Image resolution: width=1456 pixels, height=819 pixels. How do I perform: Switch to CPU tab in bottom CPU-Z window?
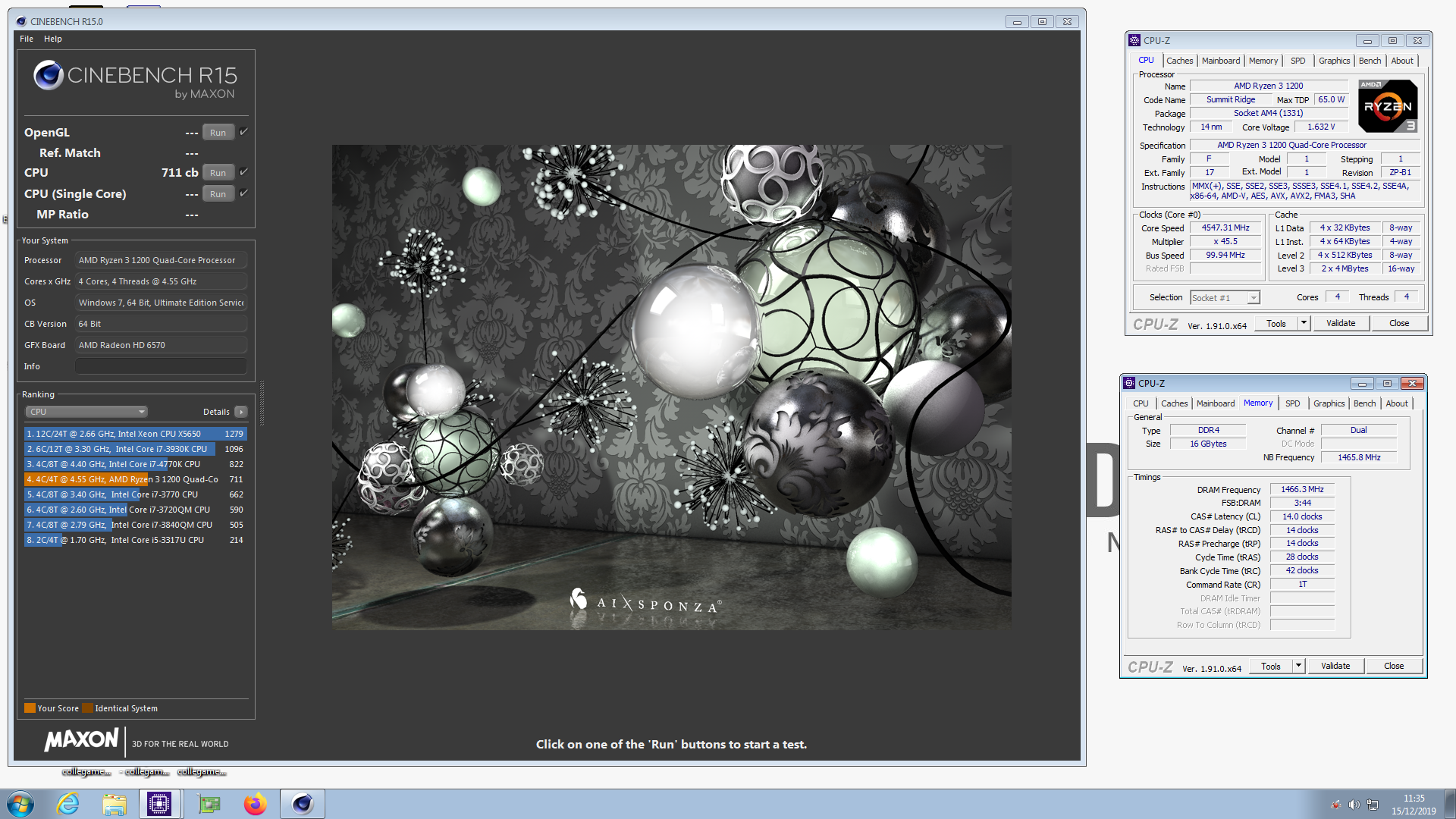pos(1141,403)
